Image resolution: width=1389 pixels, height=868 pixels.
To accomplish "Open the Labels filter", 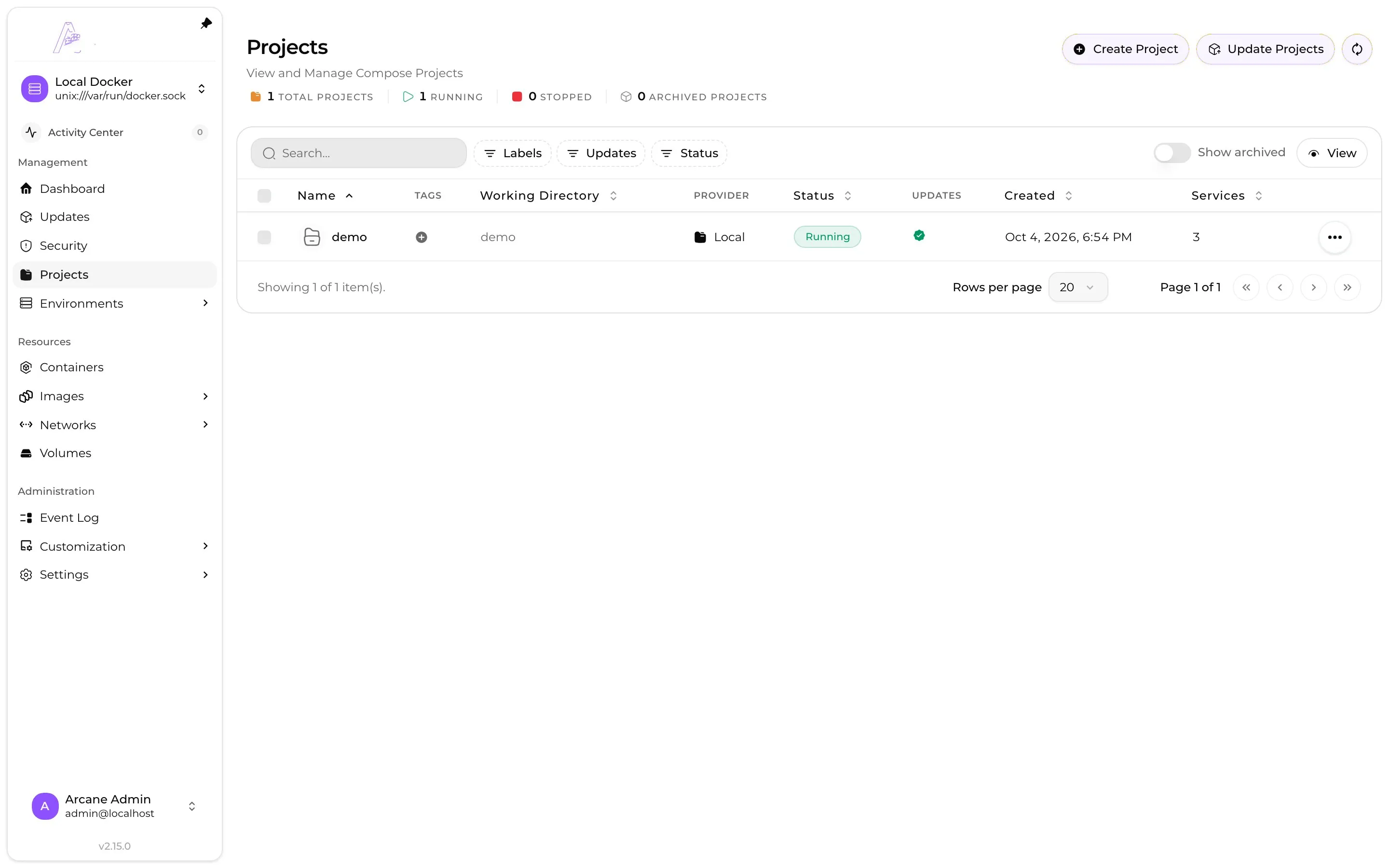I will (x=513, y=153).
